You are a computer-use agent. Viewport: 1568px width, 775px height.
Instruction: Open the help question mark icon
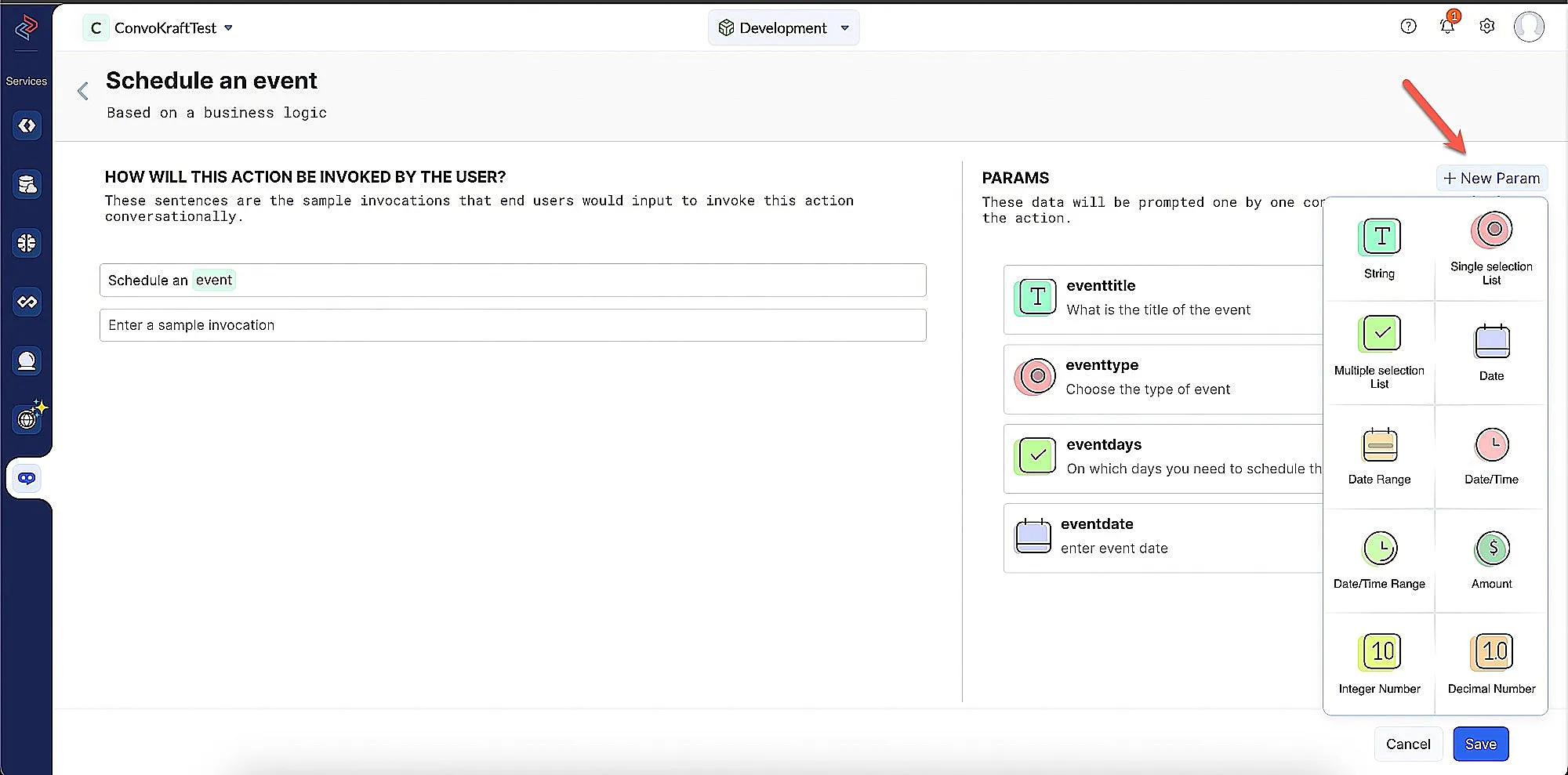1408,27
